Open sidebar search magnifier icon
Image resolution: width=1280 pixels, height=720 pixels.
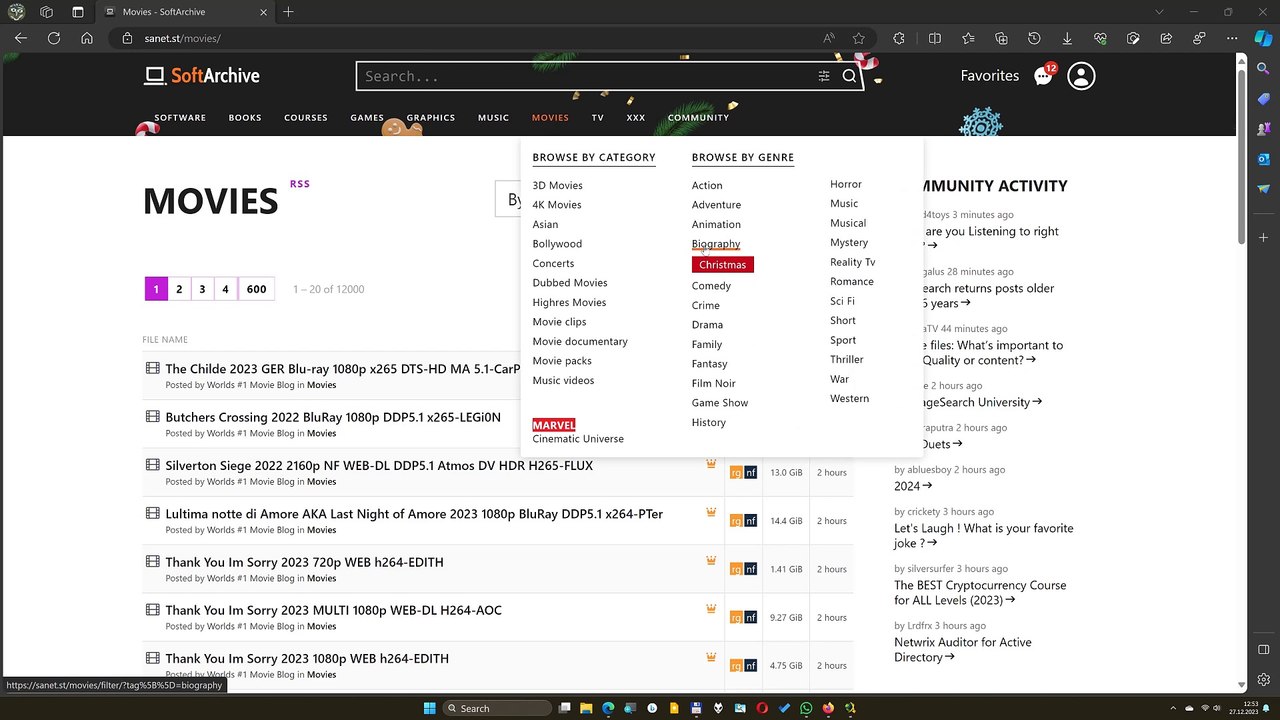[1263, 69]
